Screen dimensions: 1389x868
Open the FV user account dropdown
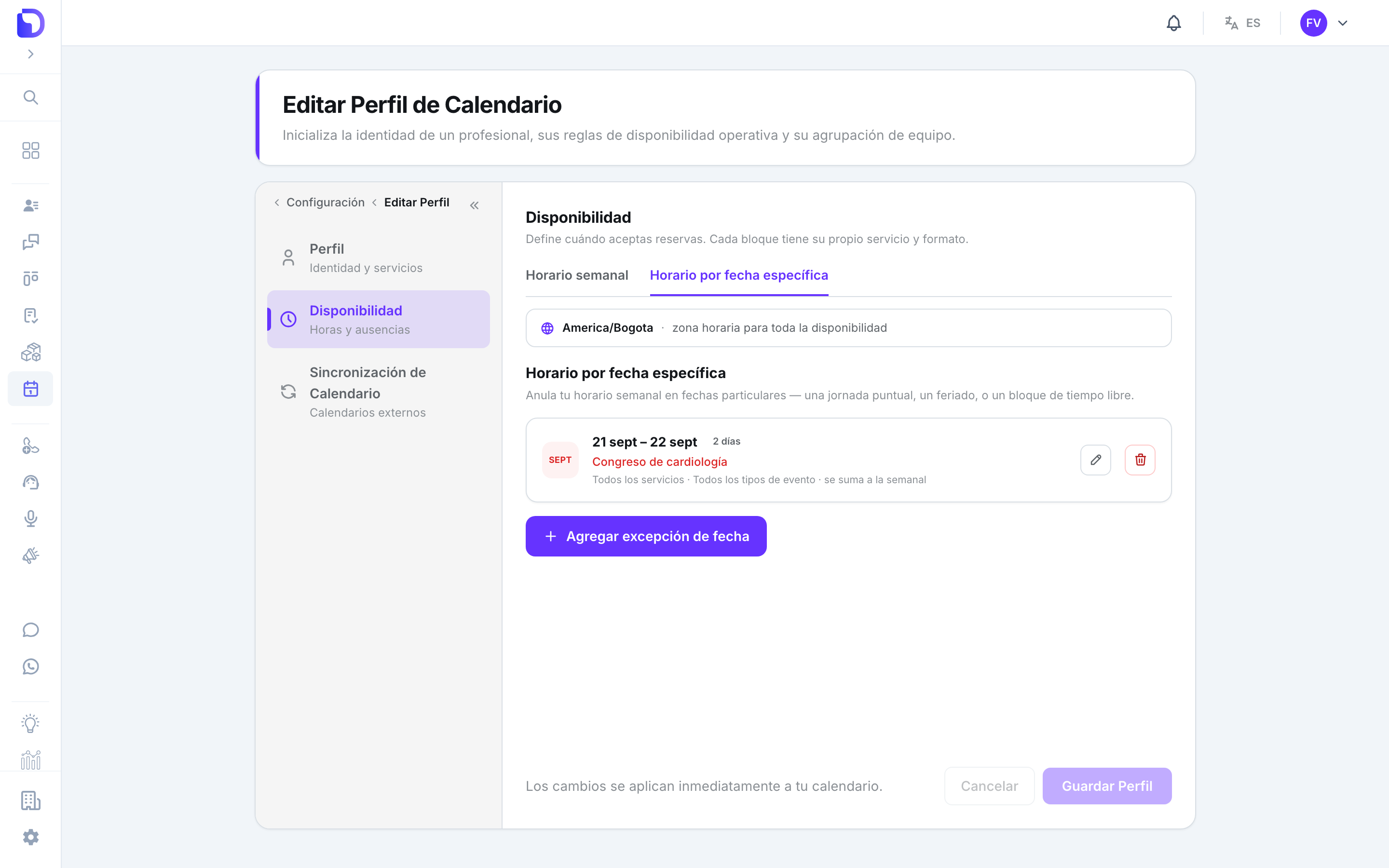pyautogui.click(x=1323, y=23)
